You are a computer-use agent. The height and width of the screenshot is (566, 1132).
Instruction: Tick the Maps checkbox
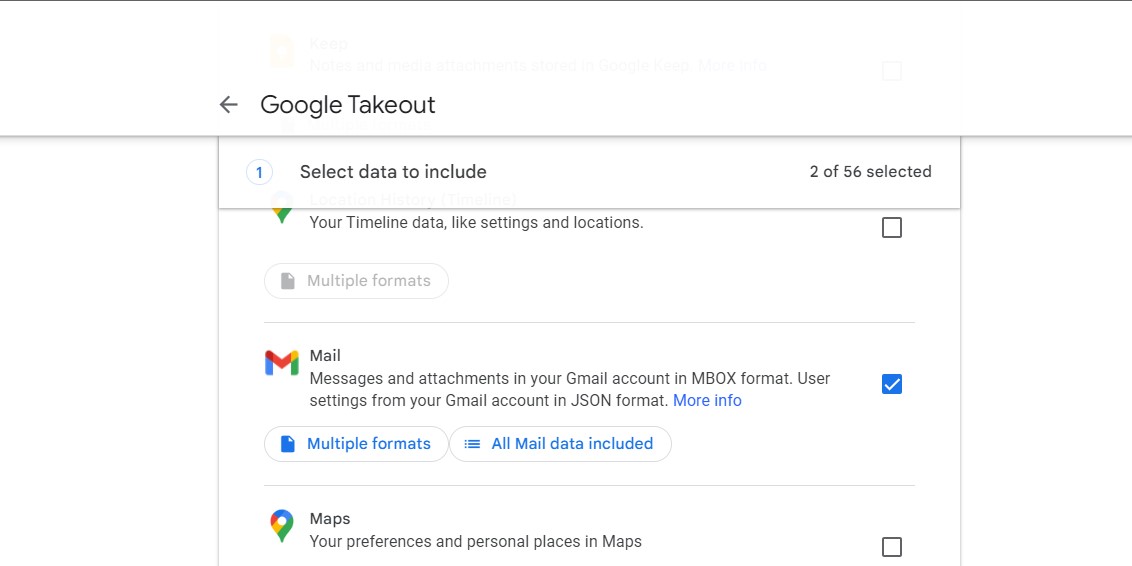pyautogui.click(x=892, y=547)
